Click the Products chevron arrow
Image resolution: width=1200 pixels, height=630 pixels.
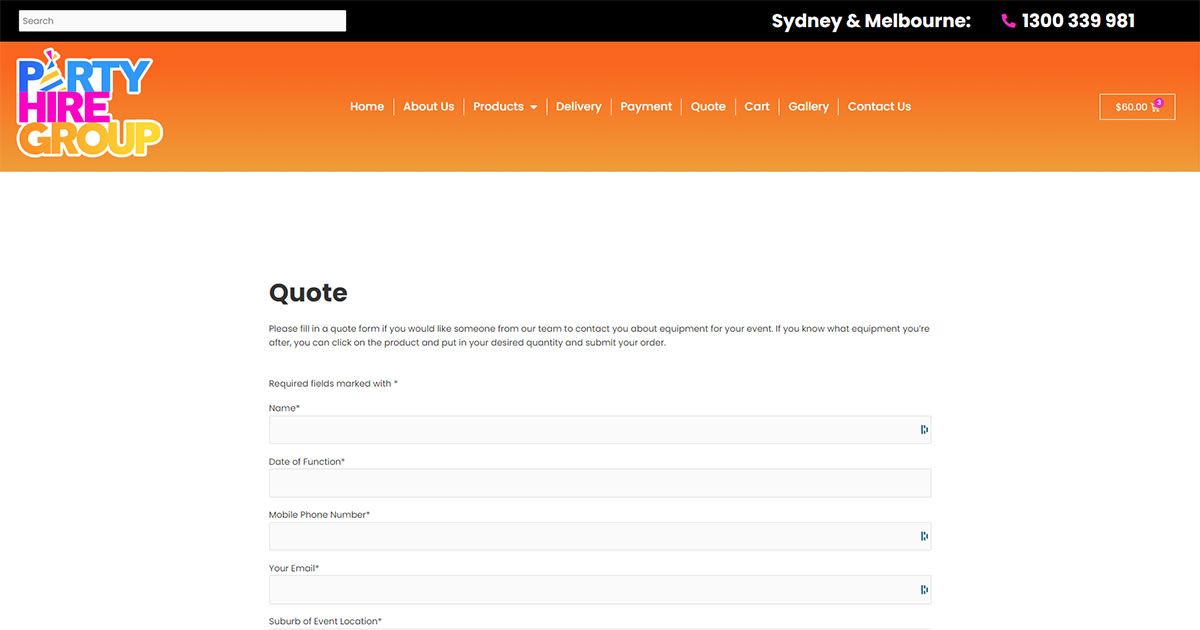coord(534,107)
